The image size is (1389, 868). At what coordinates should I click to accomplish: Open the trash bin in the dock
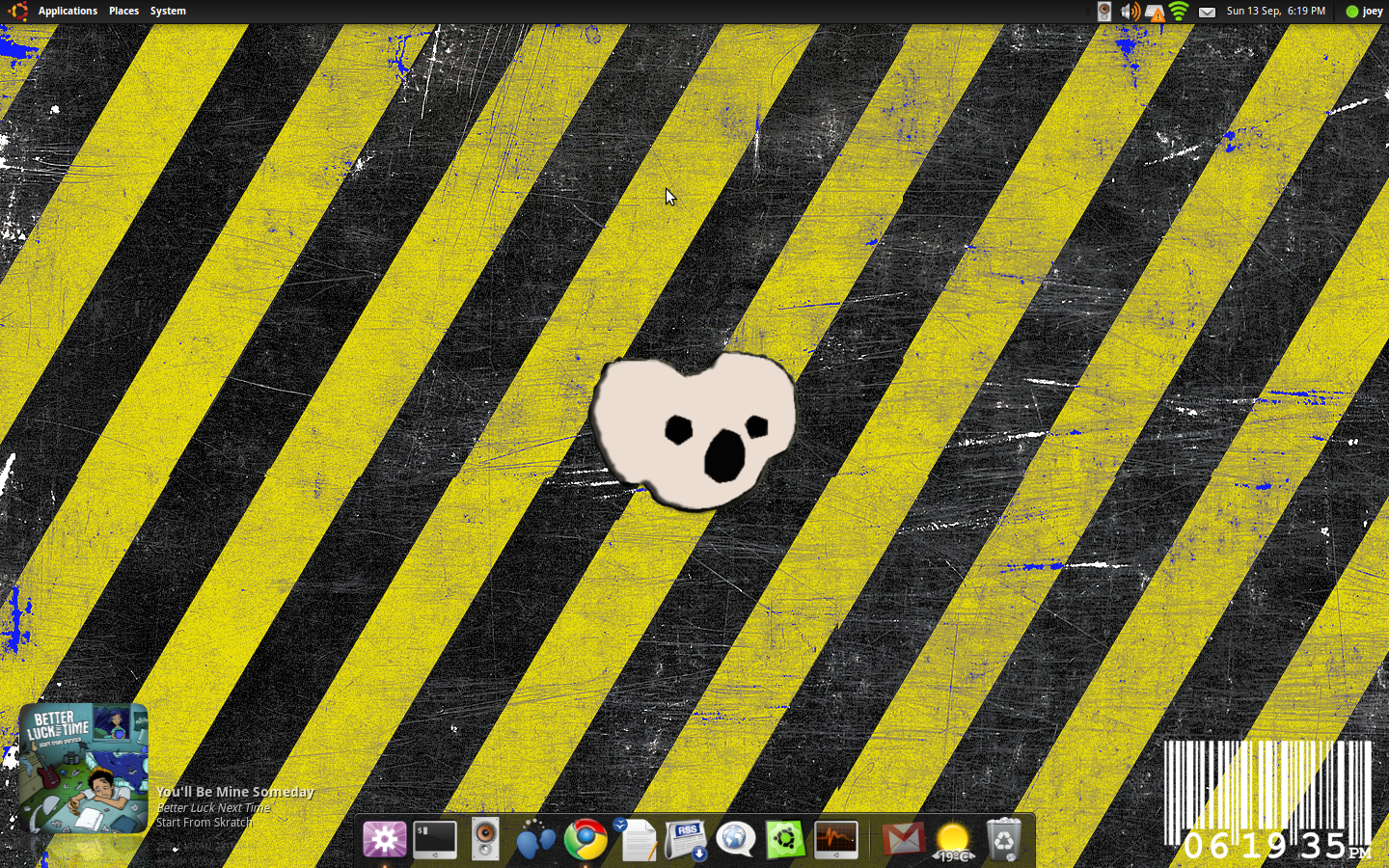point(1004,839)
